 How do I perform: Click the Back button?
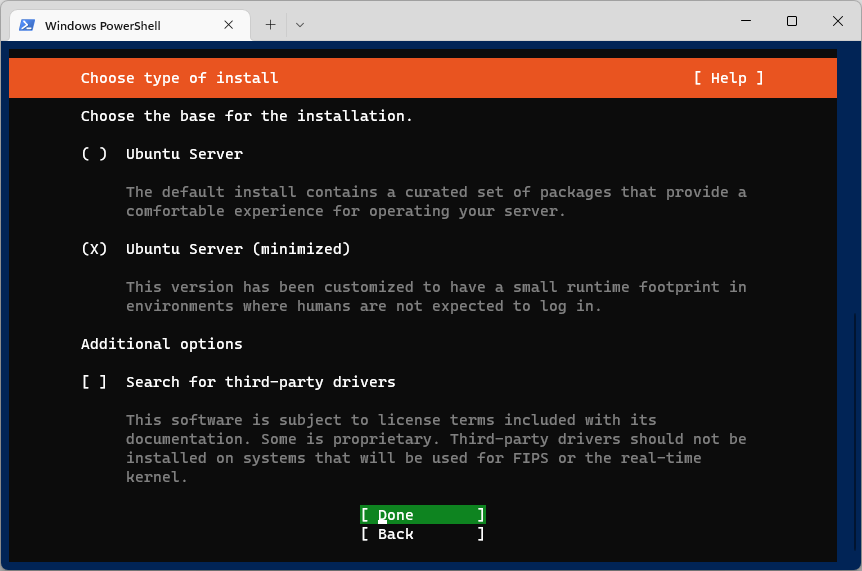pyautogui.click(x=423, y=534)
